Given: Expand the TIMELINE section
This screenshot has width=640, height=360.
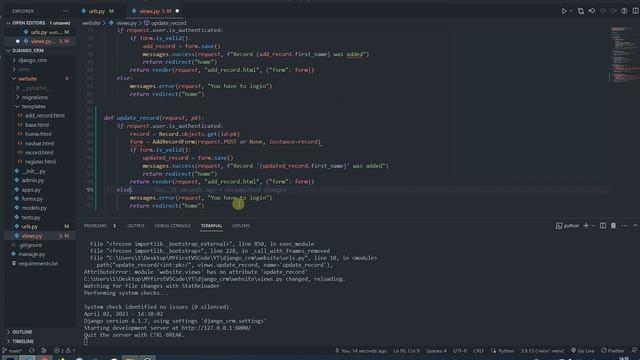Looking at the screenshot, I should pos(23,341).
